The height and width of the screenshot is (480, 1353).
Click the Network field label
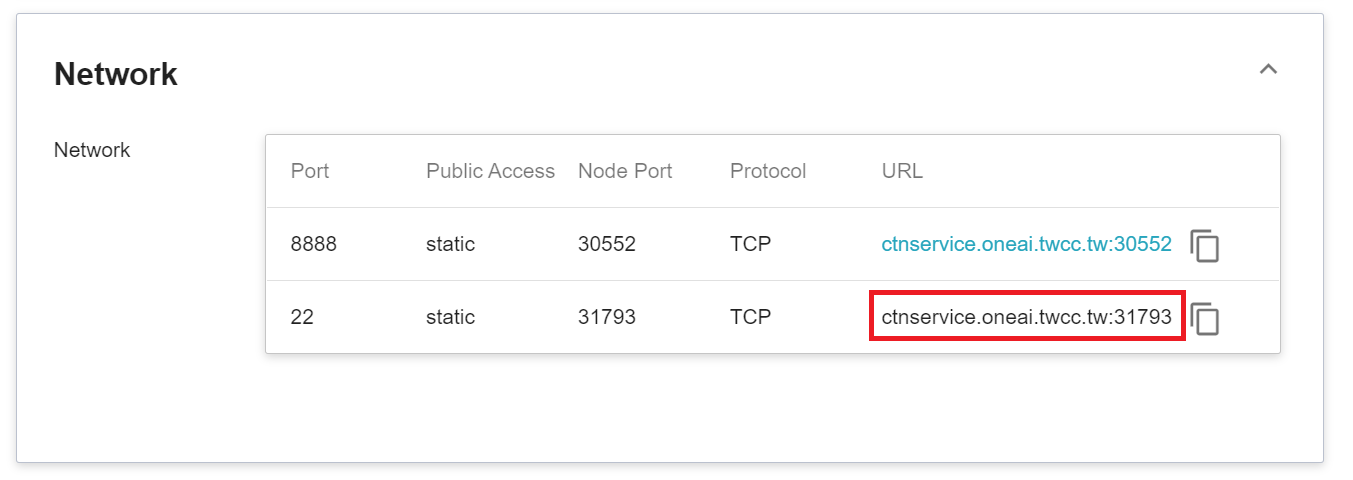pyautogui.click(x=92, y=150)
